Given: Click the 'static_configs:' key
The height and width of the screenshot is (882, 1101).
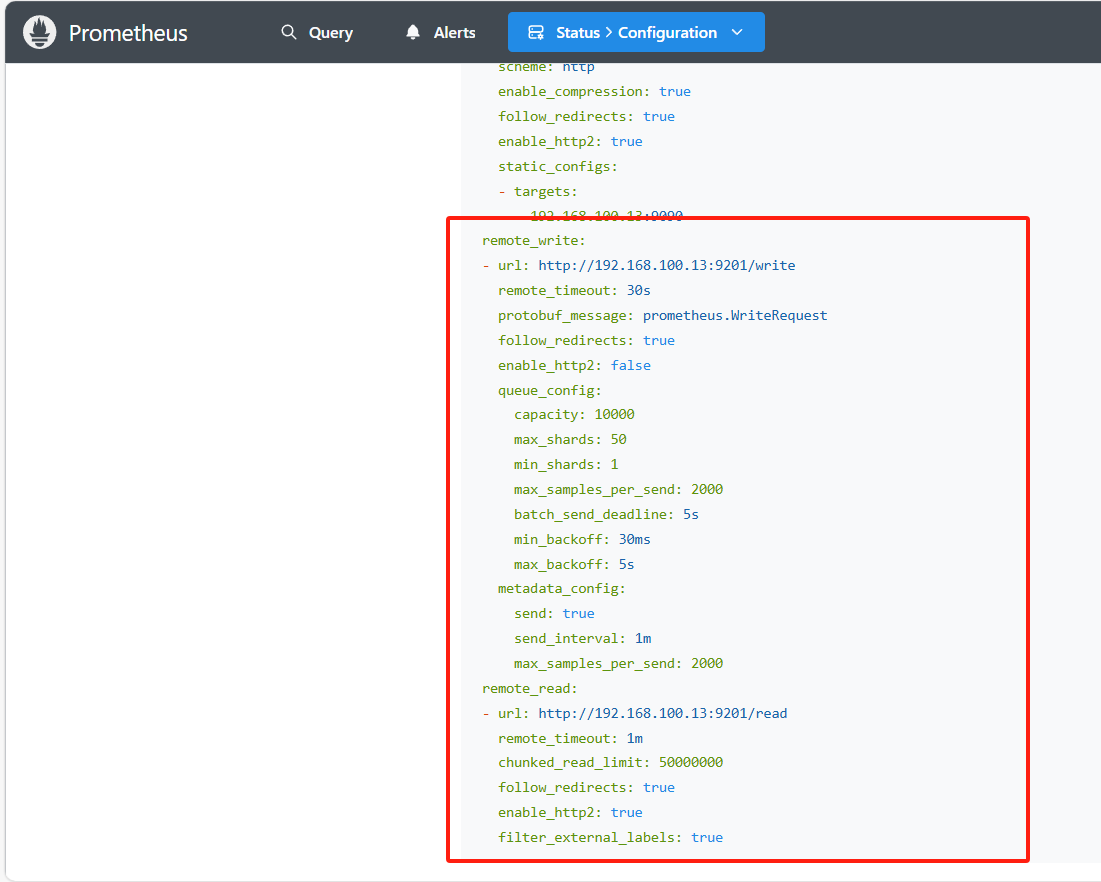Looking at the screenshot, I should point(558,167).
